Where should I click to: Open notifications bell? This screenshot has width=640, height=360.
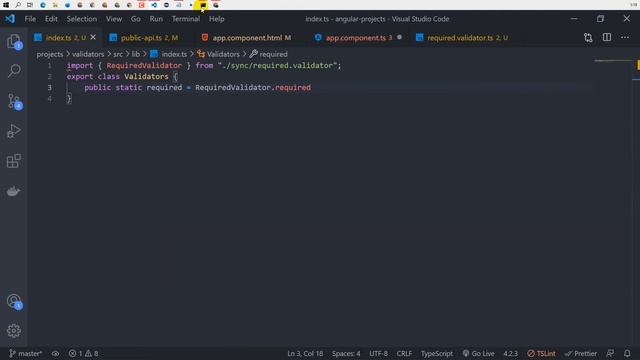tap(627, 353)
